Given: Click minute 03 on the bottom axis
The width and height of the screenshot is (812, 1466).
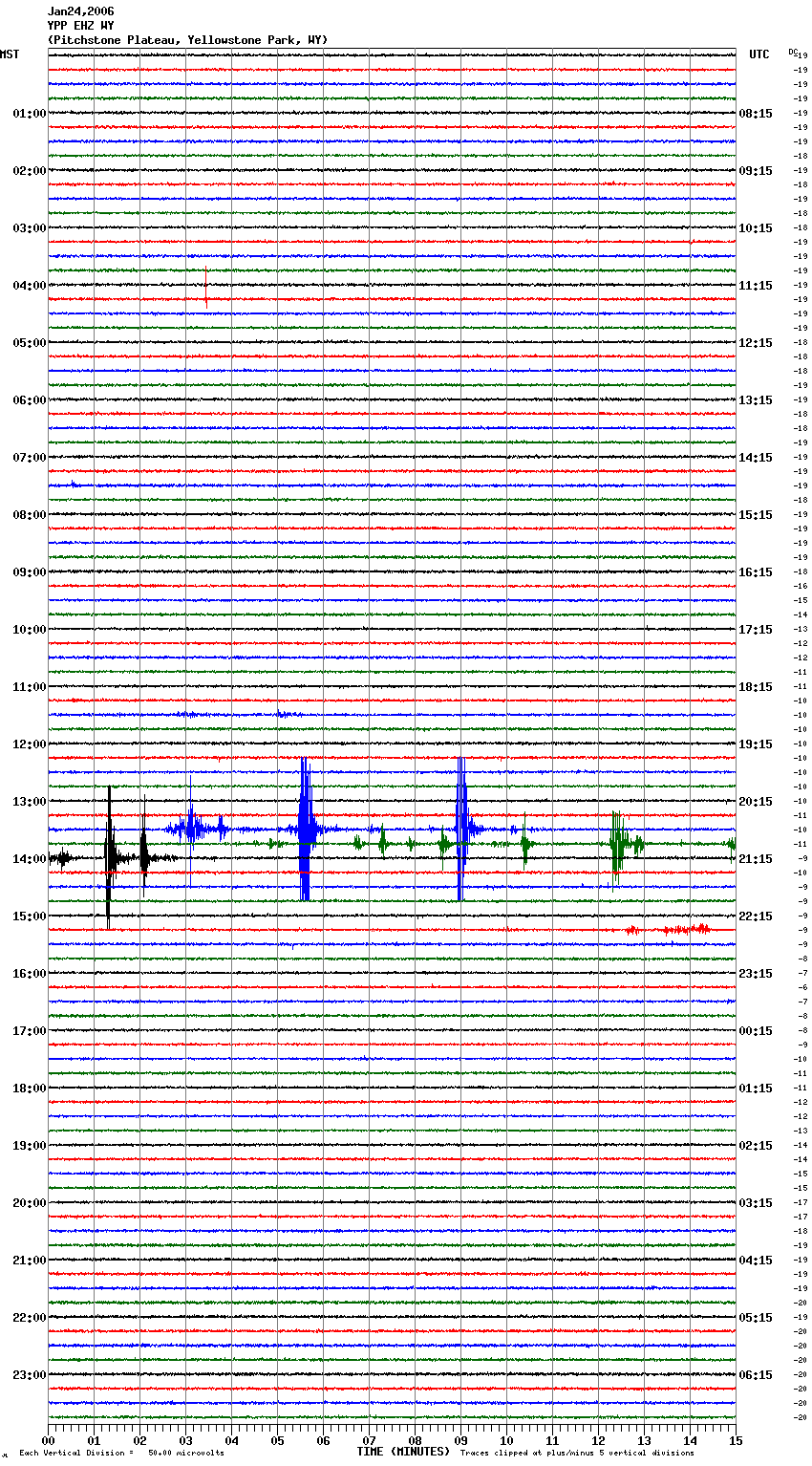Looking at the screenshot, I should click(x=185, y=1440).
